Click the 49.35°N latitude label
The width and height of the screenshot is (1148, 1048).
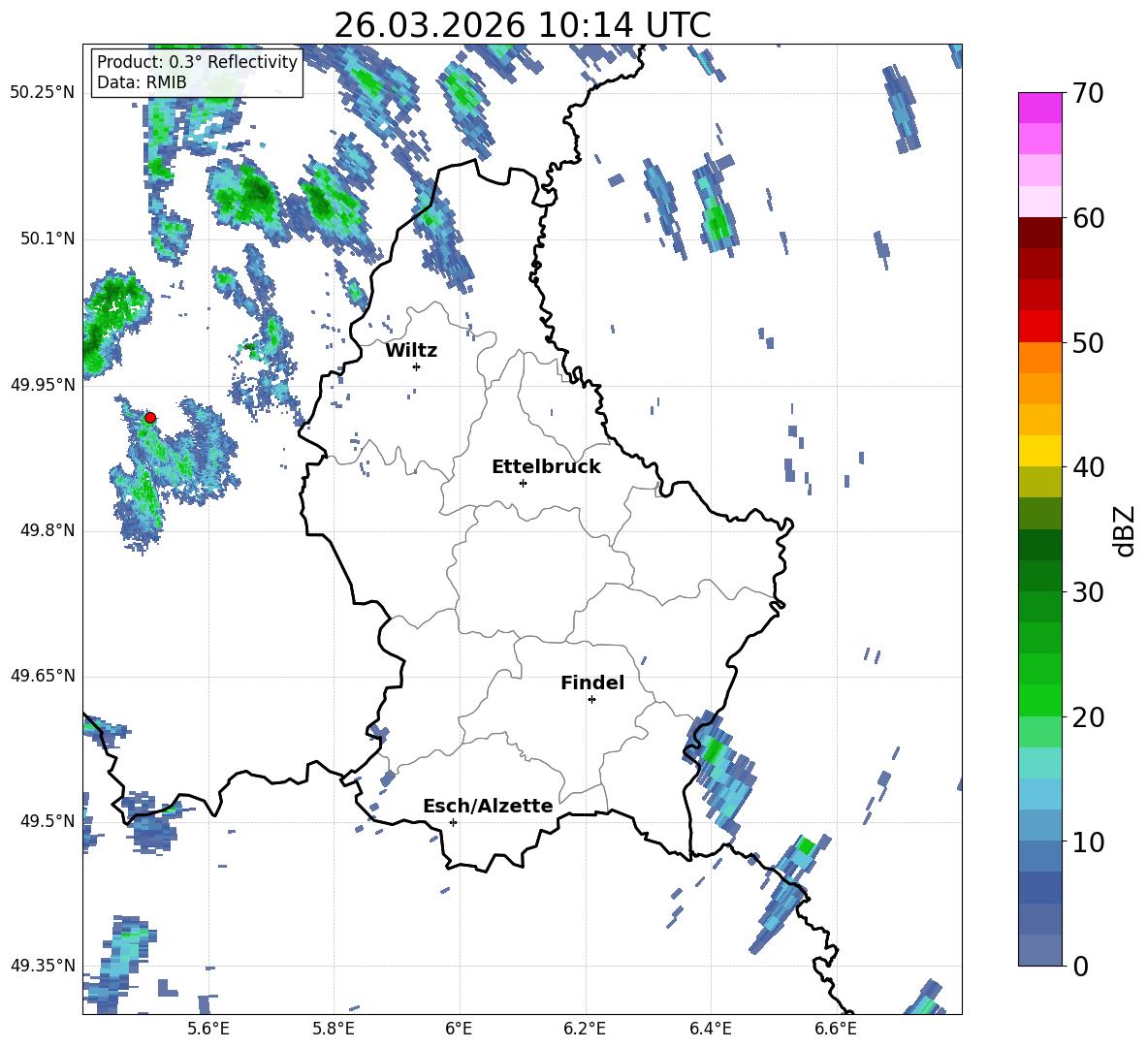tap(43, 966)
